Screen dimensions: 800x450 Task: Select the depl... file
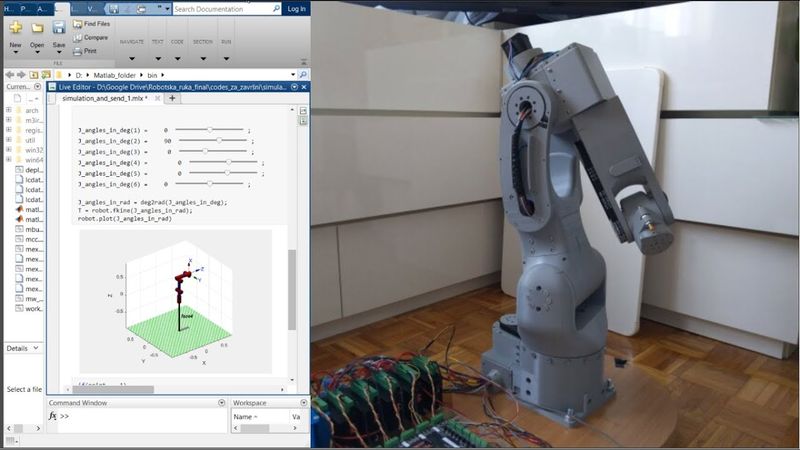29,169
